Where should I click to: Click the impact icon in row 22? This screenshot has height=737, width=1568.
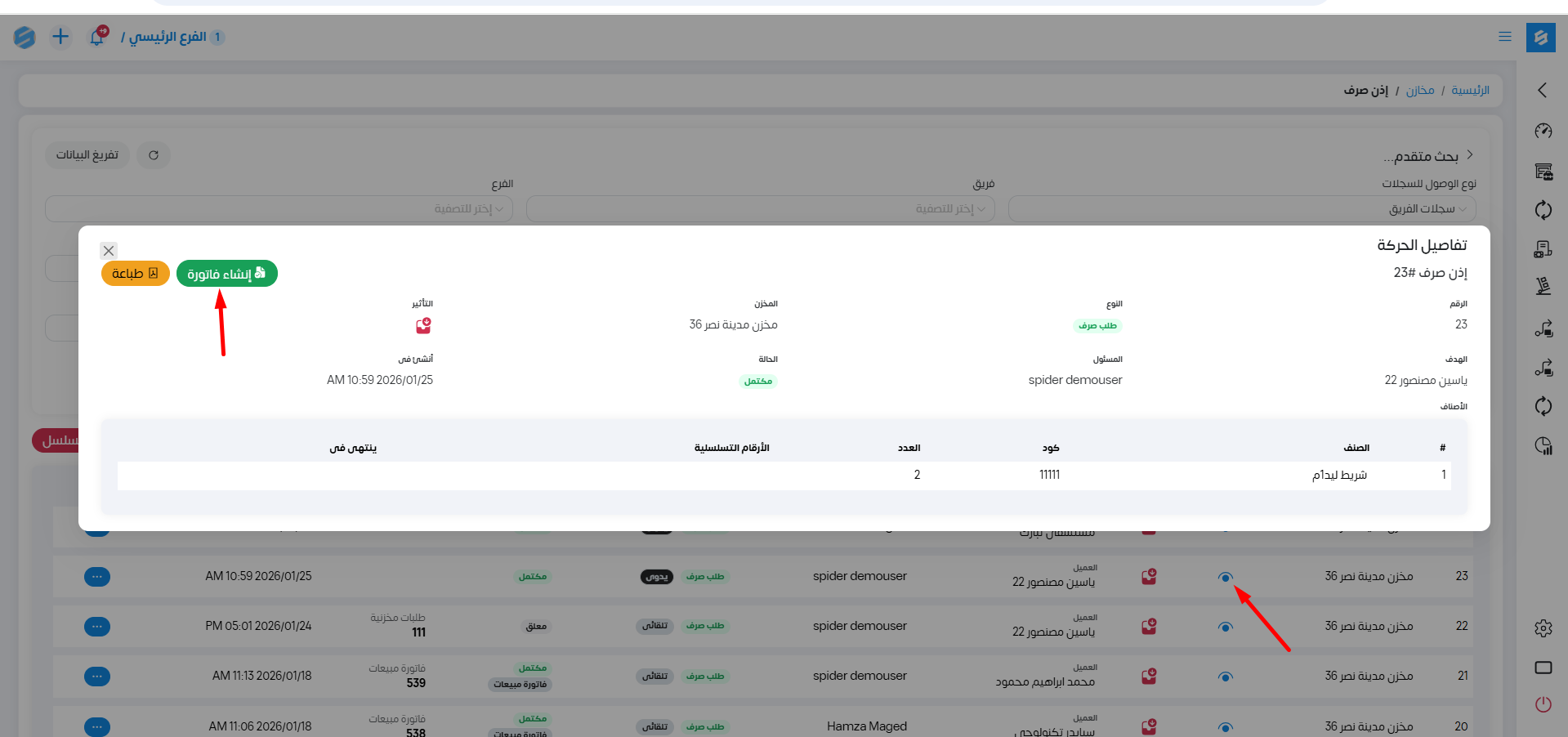tap(1149, 627)
